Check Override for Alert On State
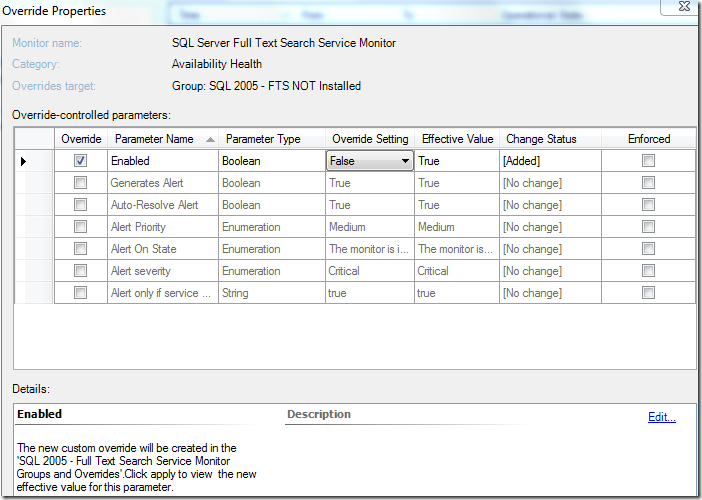This screenshot has height=500, width=702. [81, 248]
